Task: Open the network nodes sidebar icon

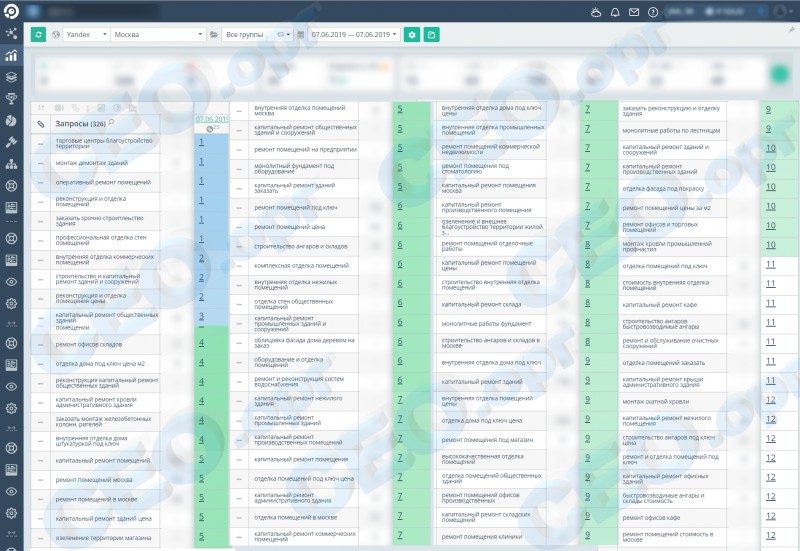Action: pyautogui.click(x=11, y=34)
